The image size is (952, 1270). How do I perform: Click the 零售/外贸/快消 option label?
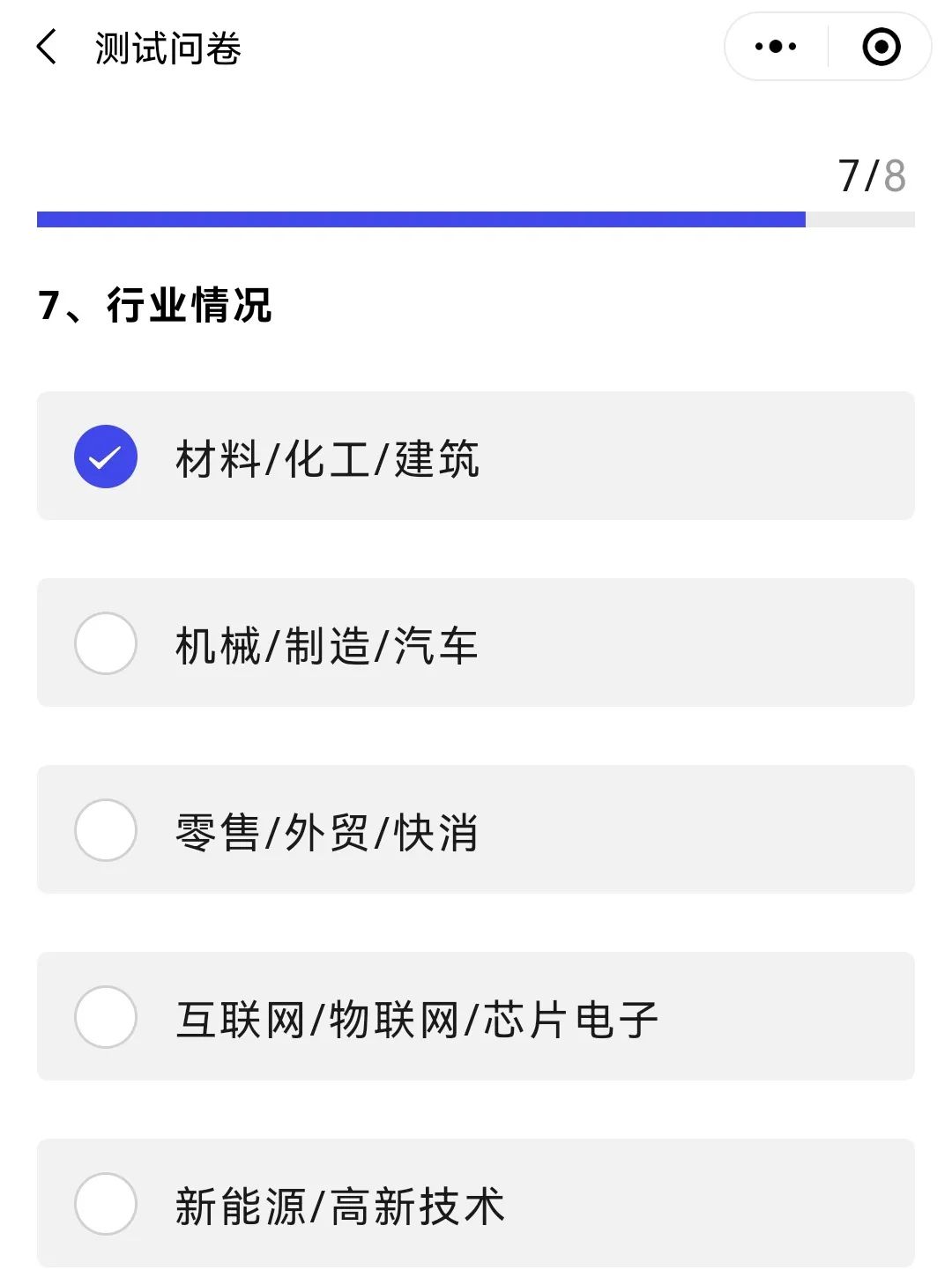[x=327, y=833]
